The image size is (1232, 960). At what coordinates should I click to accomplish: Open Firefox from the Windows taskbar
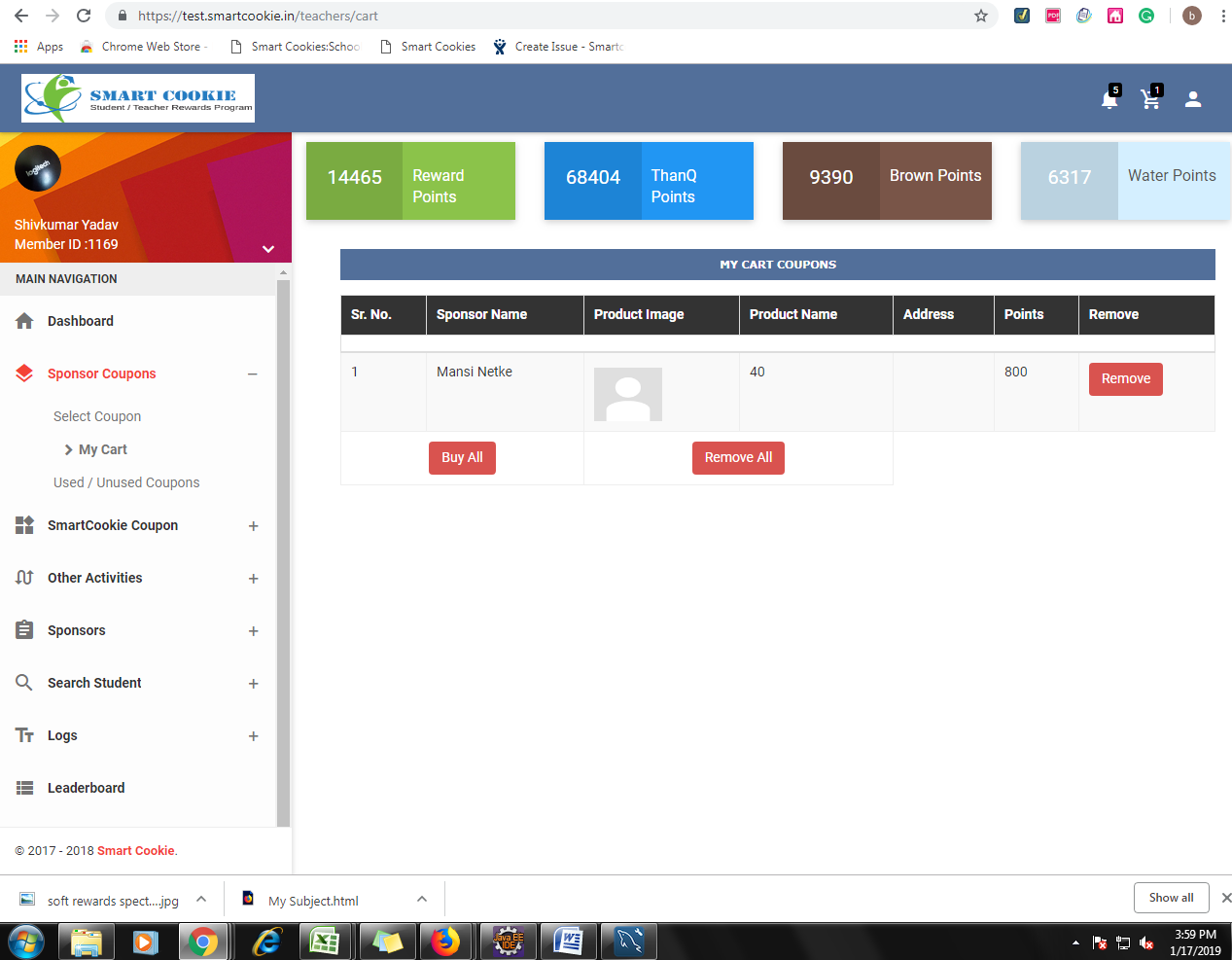pyautogui.click(x=445, y=942)
